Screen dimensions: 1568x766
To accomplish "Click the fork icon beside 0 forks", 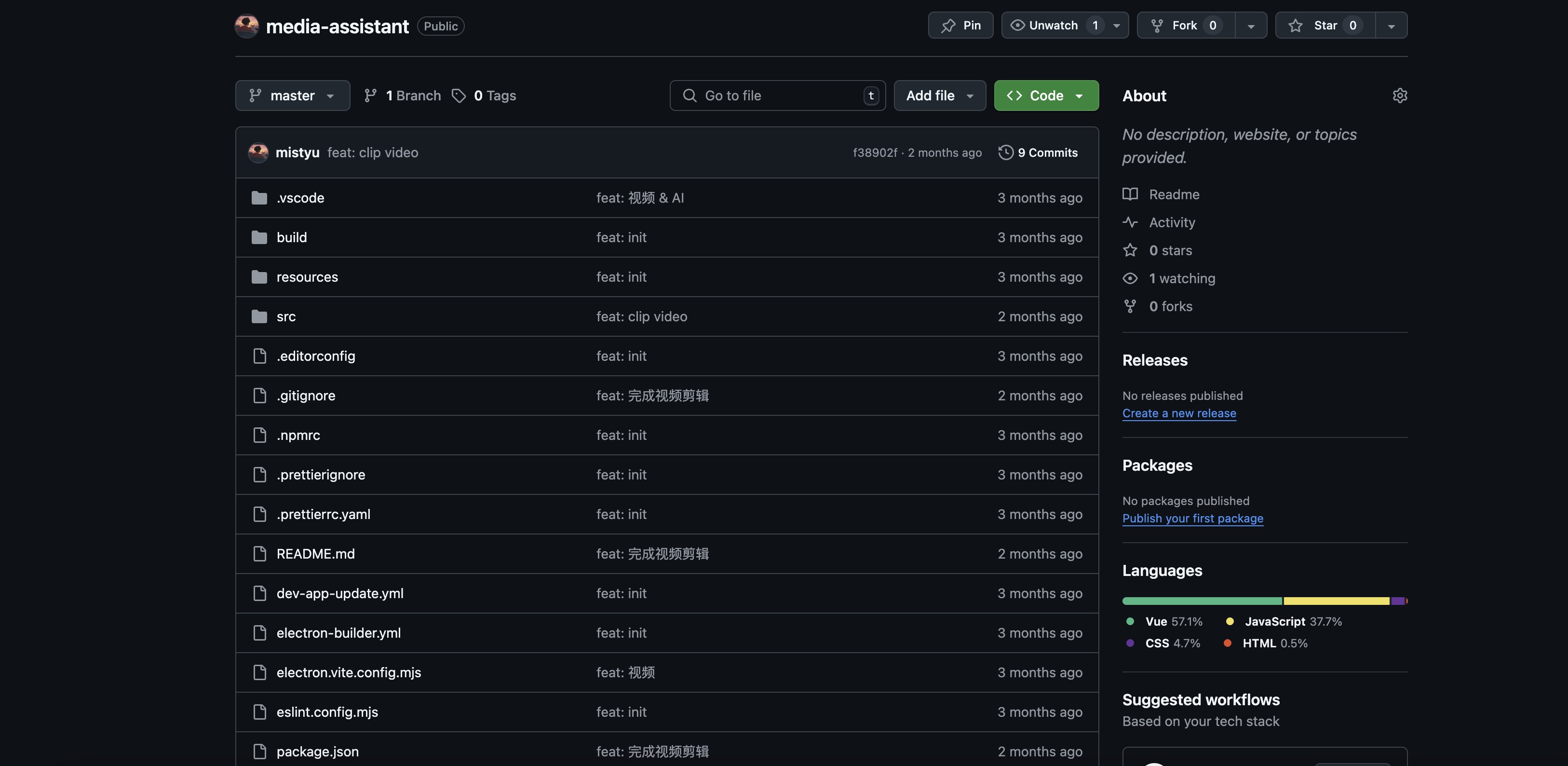I will (x=1130, y=306).
